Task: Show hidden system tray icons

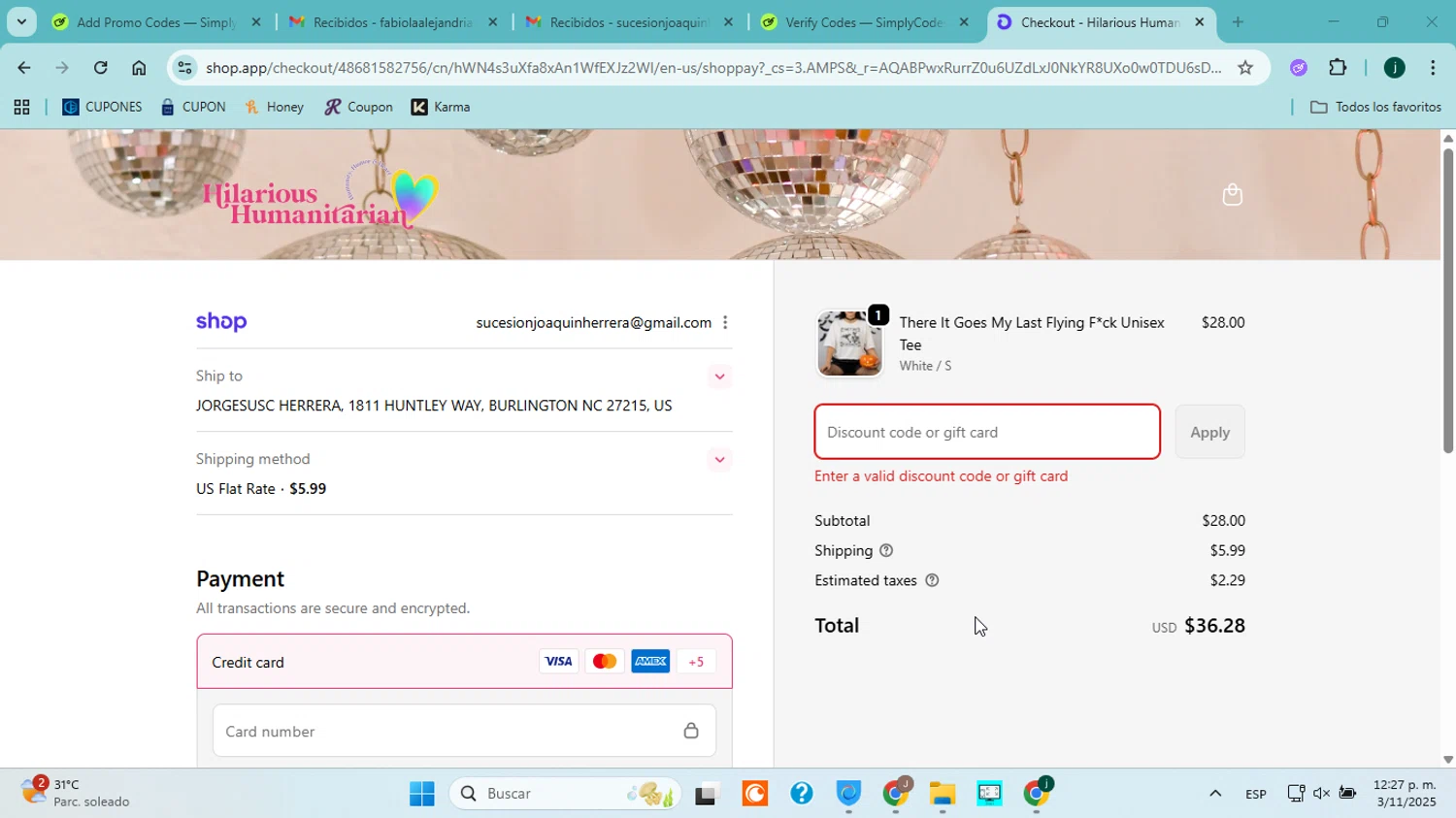Action: coord(1214,794)
